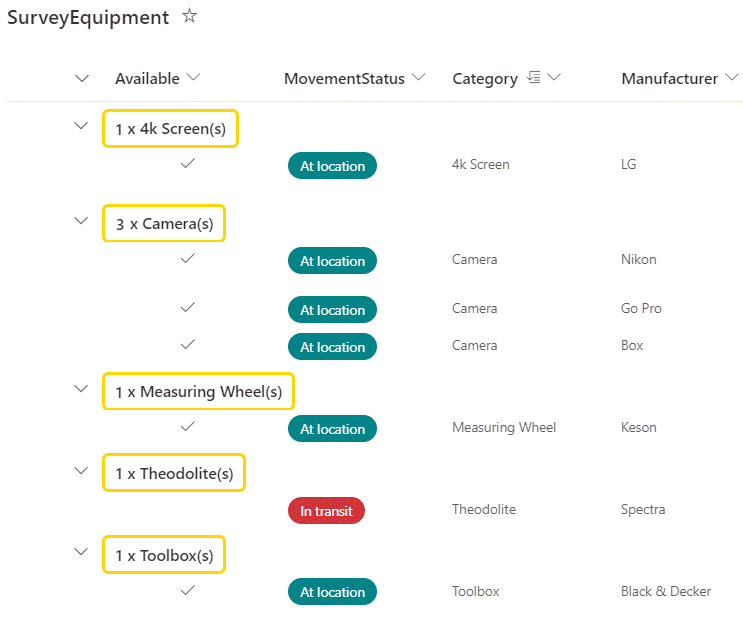Open the MovementStatus column dropdown menu
Screen dimensions: 743x618
coord(419,78)
